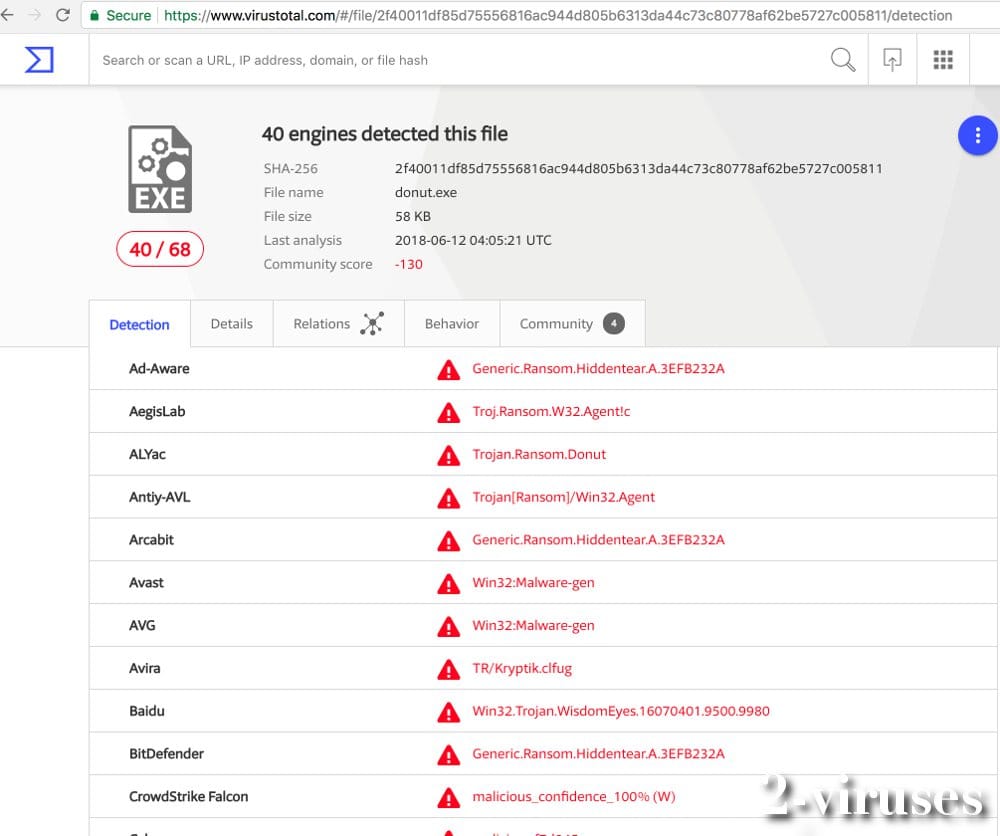Viewport: 1000px width, 836px height.
Task: Click the file name donut.exe
Action: (x=425, y=193)
